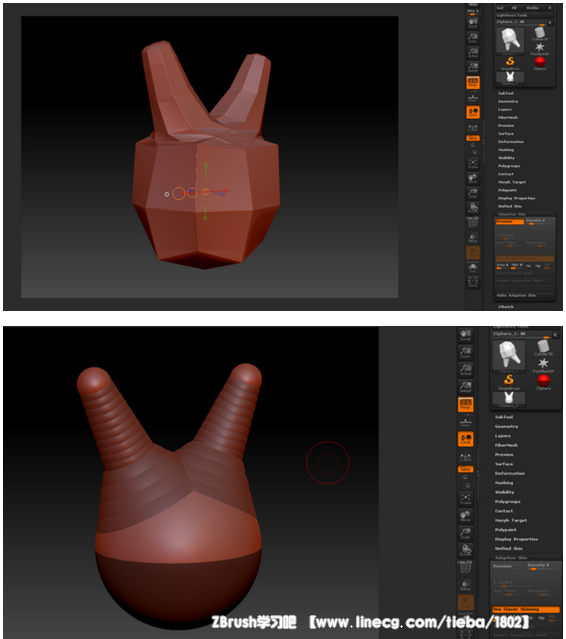The image size is (566, 639).
Task: Toggle the Local button in the lower screenshot
Action: coord(465,439)
